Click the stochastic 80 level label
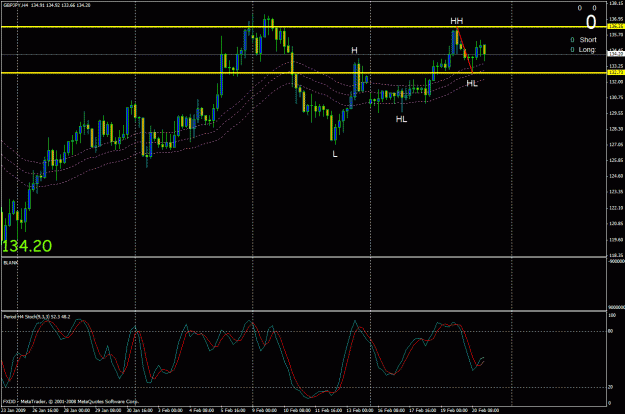The height and width of the screenshot is (414, 625). tap(611, 331)
